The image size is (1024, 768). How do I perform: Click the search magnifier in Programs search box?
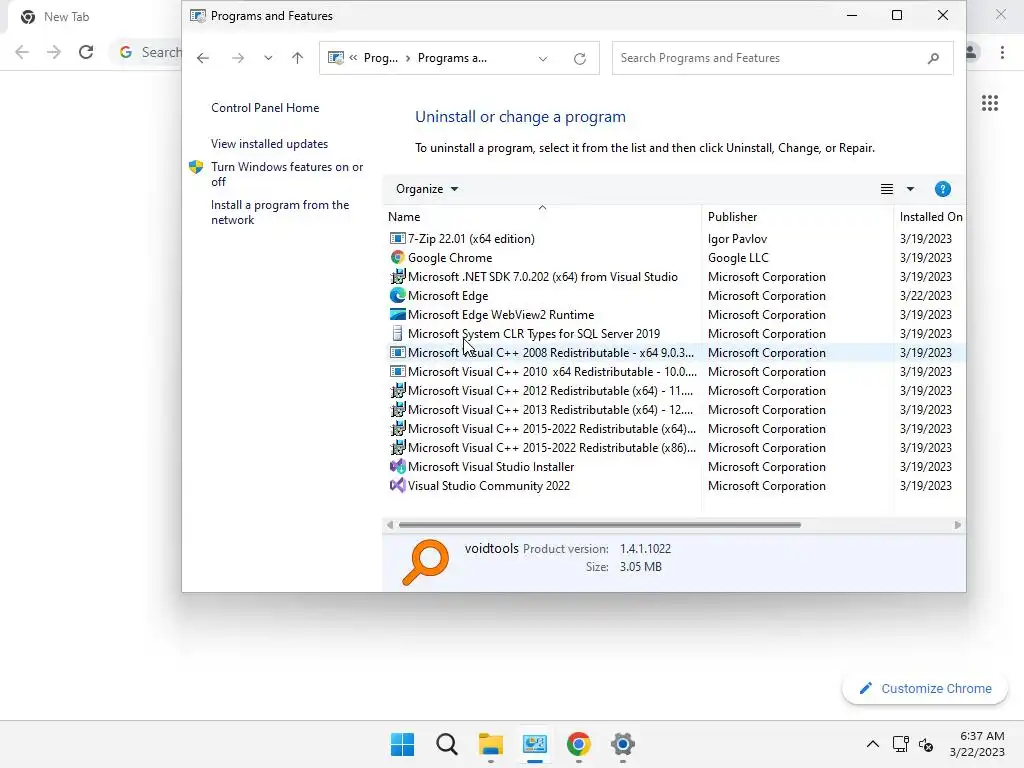tap(933, 58)
